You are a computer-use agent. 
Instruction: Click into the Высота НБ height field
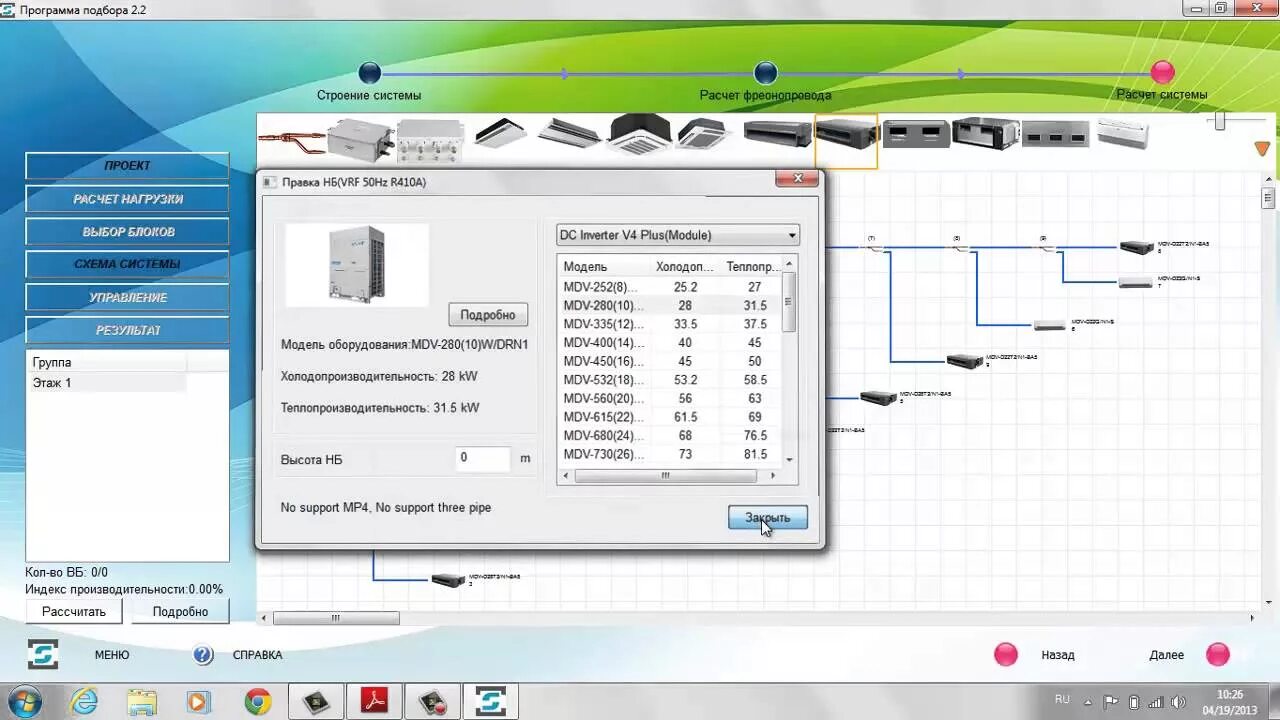tap(482, 458)
